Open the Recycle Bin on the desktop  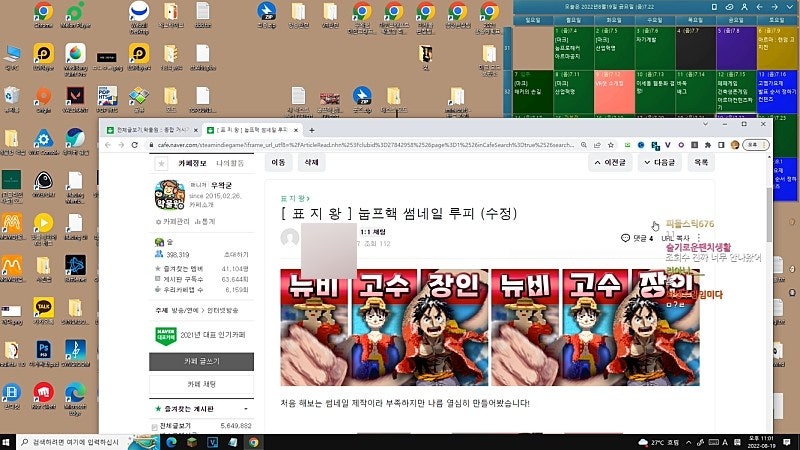click(11, 98)
